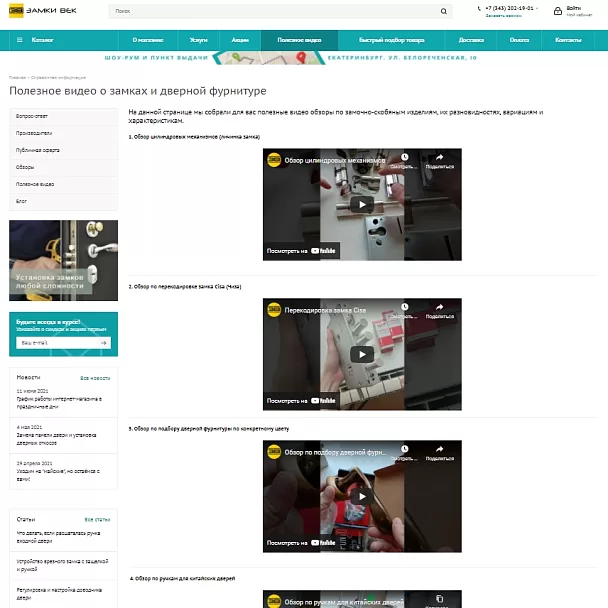The image size is (608, 608).
Task: Open third video on YouTube
Action: [301, 542]
